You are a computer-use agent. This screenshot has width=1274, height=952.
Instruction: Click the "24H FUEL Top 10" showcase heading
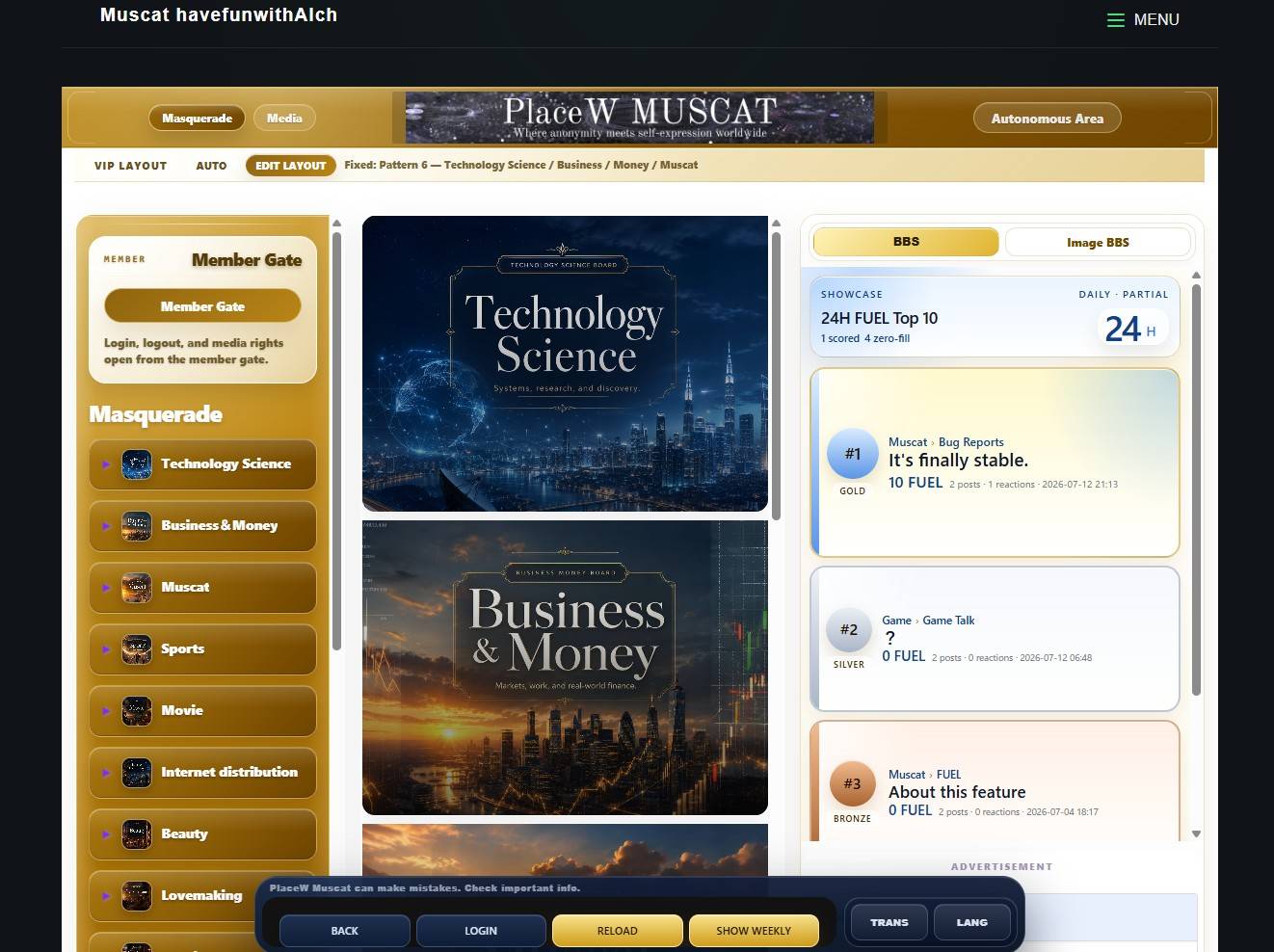(879, 318)
